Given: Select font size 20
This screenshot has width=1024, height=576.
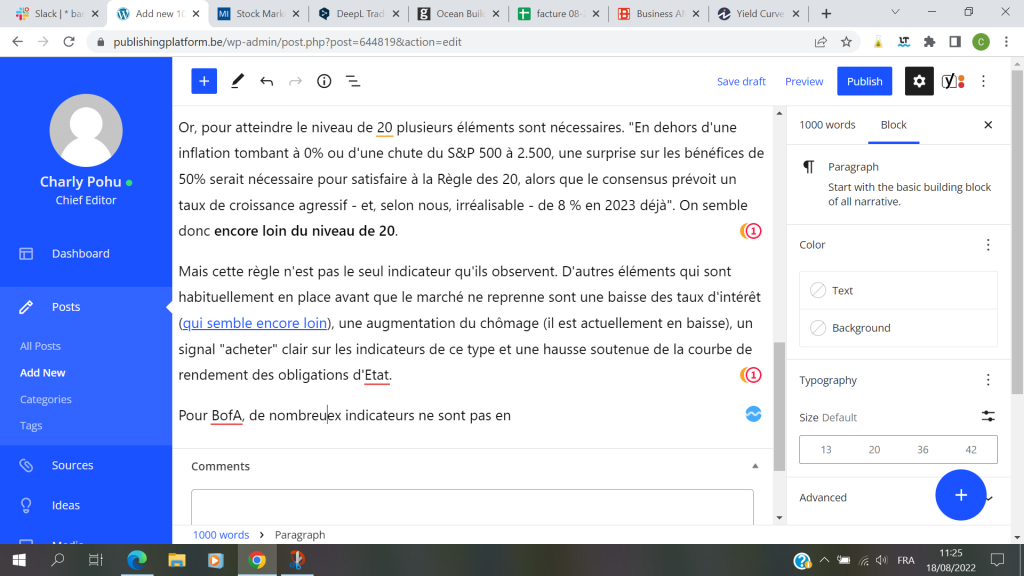Looking at the screenshot, I should click(874, 450).
